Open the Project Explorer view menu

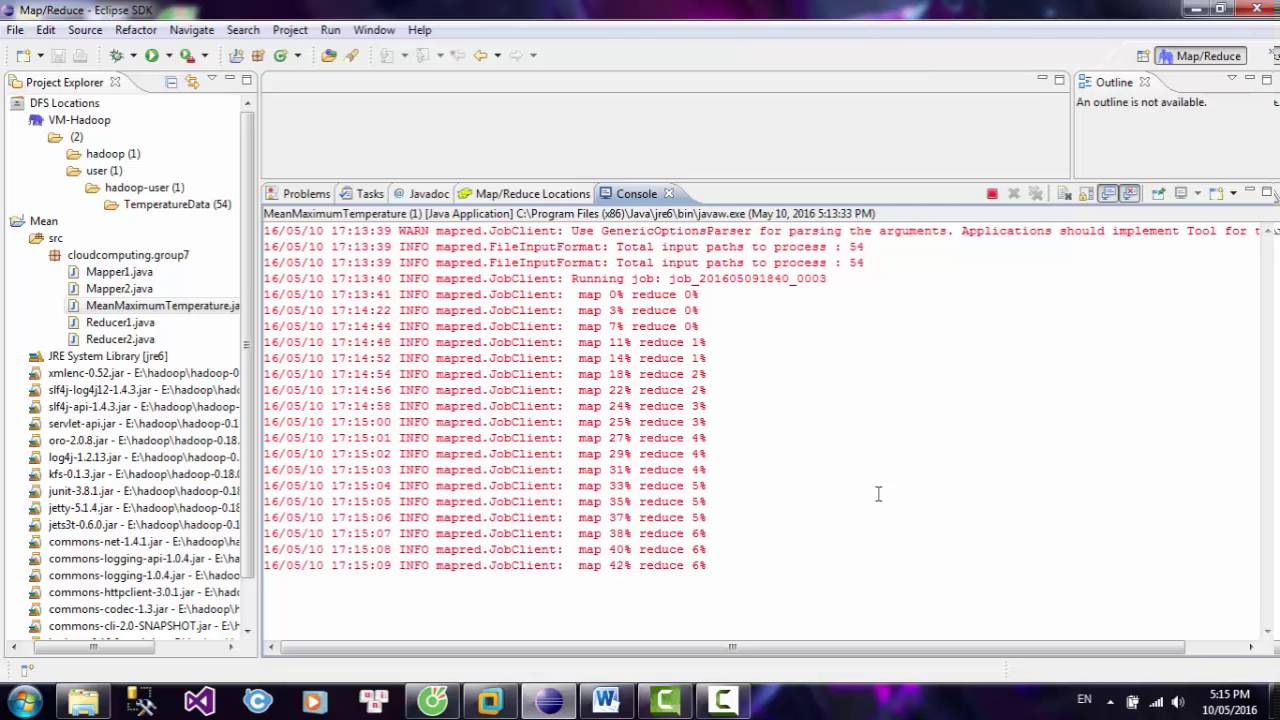212,78
